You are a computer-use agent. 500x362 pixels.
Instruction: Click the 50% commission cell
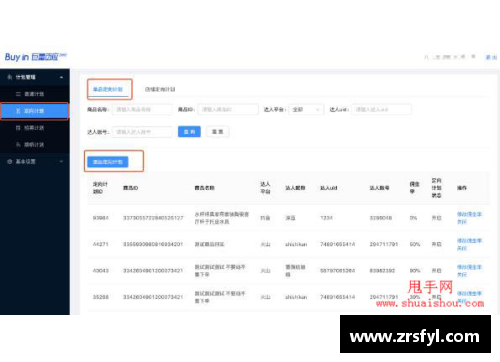point(415,244)
